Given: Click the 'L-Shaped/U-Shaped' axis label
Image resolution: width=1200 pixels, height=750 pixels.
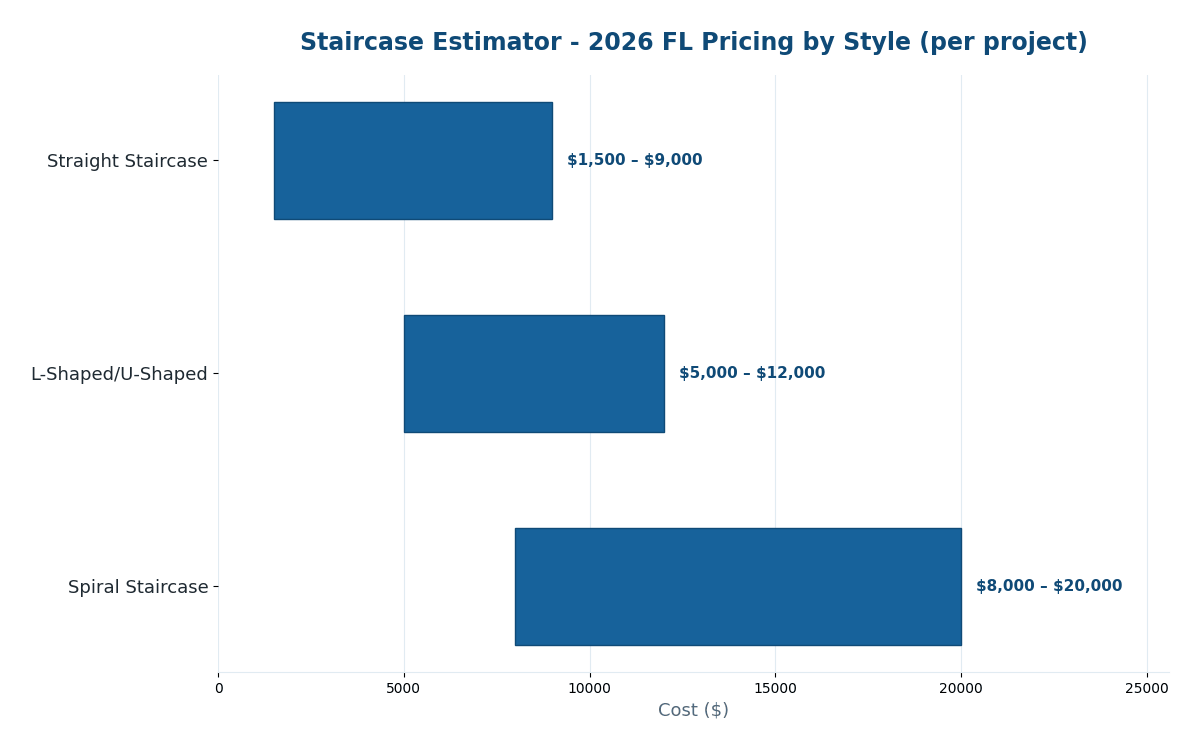Looking at the screenshot, I should [119, 374].
